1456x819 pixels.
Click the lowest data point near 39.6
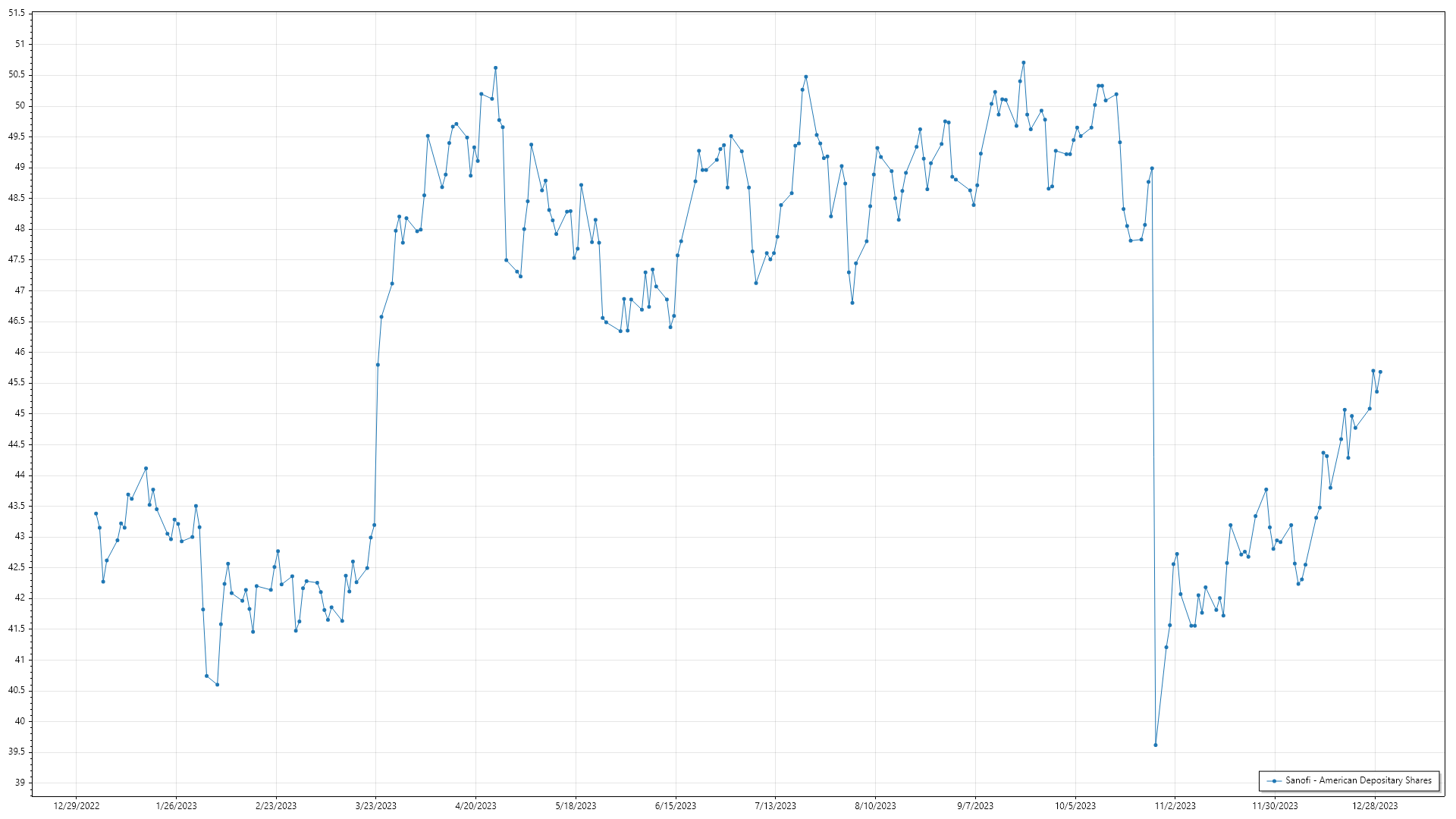(x=1156, y=745)
